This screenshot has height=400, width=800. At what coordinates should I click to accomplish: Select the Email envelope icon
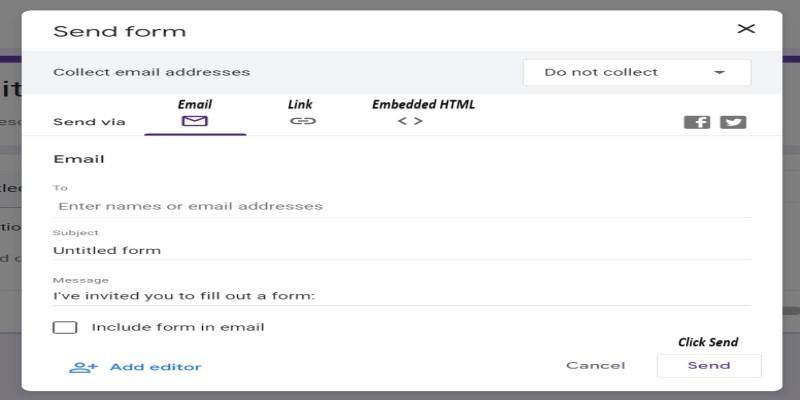[x=195, y=121]
